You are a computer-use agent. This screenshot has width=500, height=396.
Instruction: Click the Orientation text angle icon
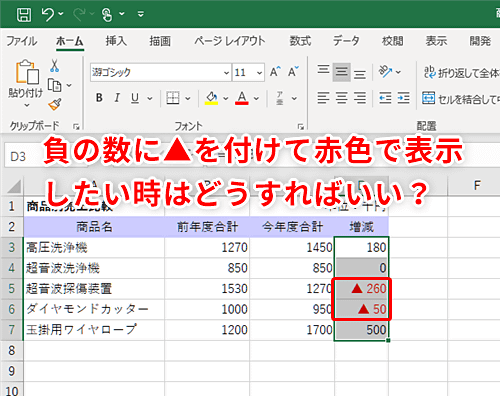(x=385, y=72)
